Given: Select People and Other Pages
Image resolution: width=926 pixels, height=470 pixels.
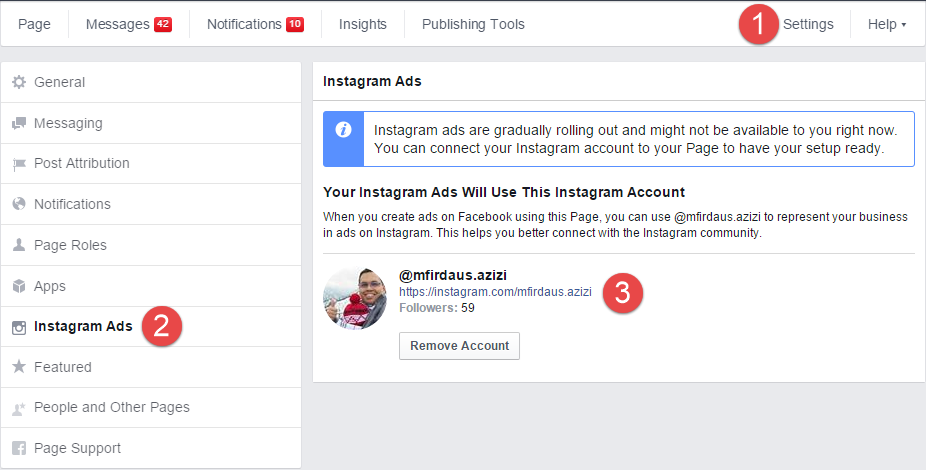Looking at the screenshot, I should pyautogui.click(x=151, y=407).
